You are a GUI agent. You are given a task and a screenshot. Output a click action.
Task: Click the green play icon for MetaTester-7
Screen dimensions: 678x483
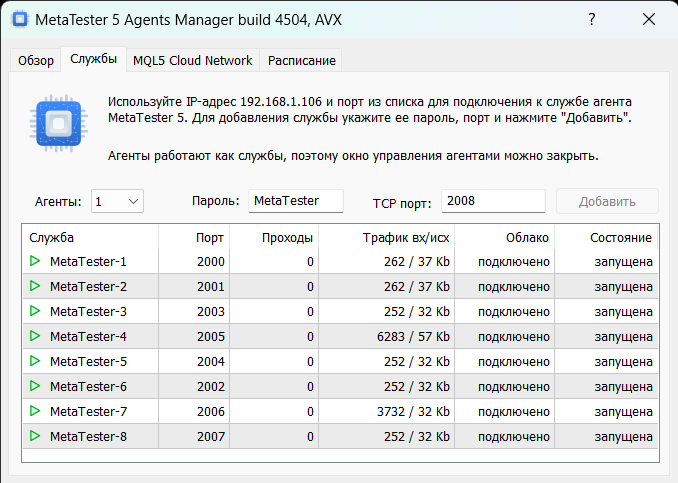click(35, 411)
